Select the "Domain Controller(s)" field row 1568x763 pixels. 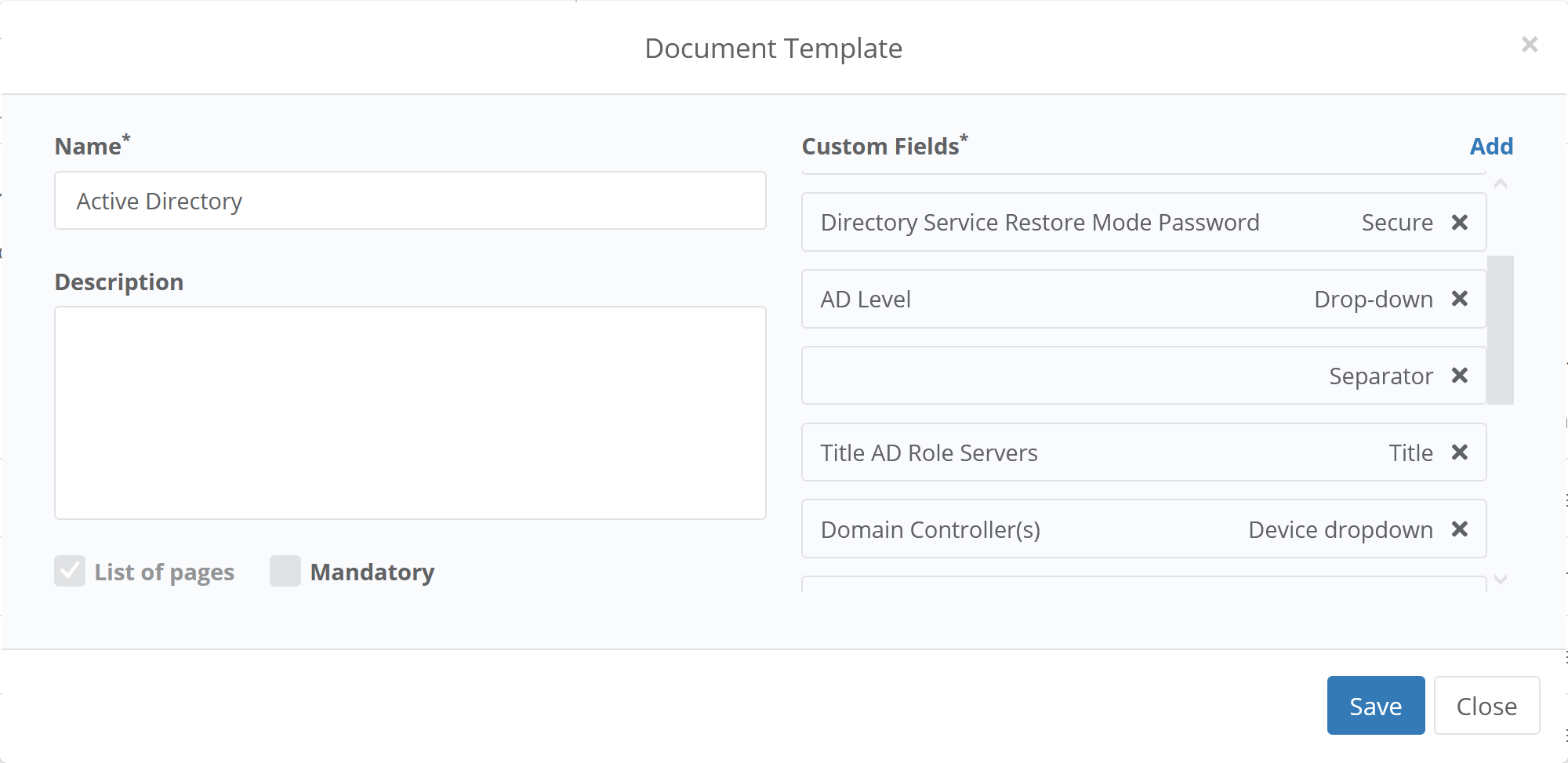[1098, 529]
